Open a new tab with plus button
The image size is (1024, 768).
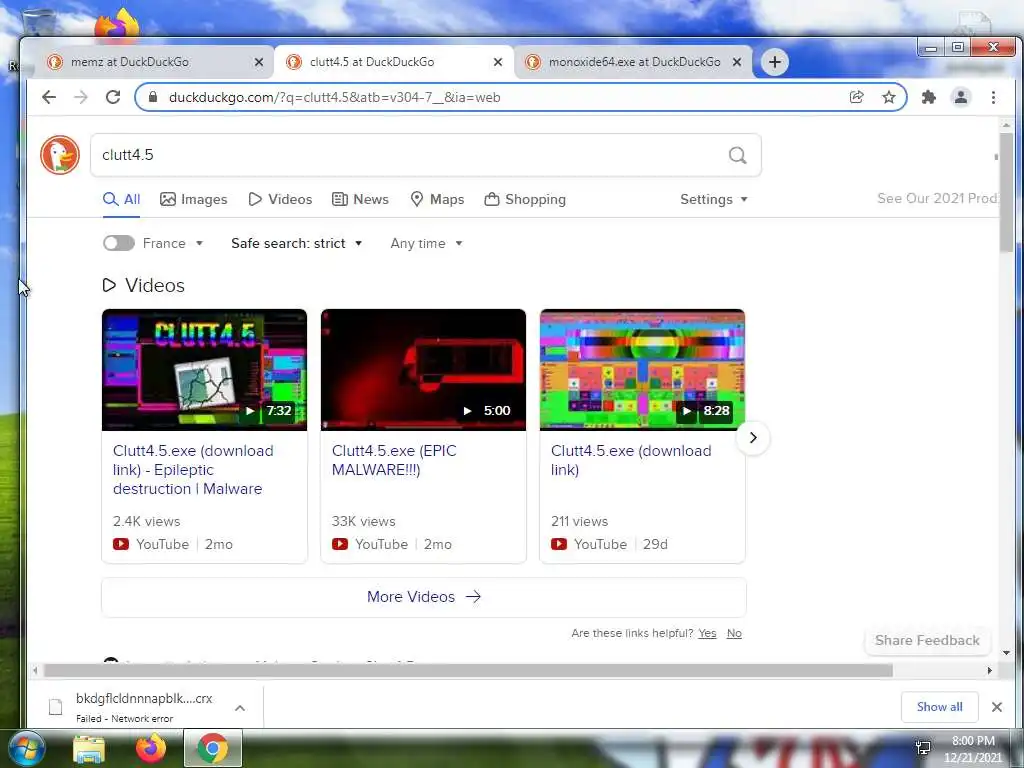775,62
